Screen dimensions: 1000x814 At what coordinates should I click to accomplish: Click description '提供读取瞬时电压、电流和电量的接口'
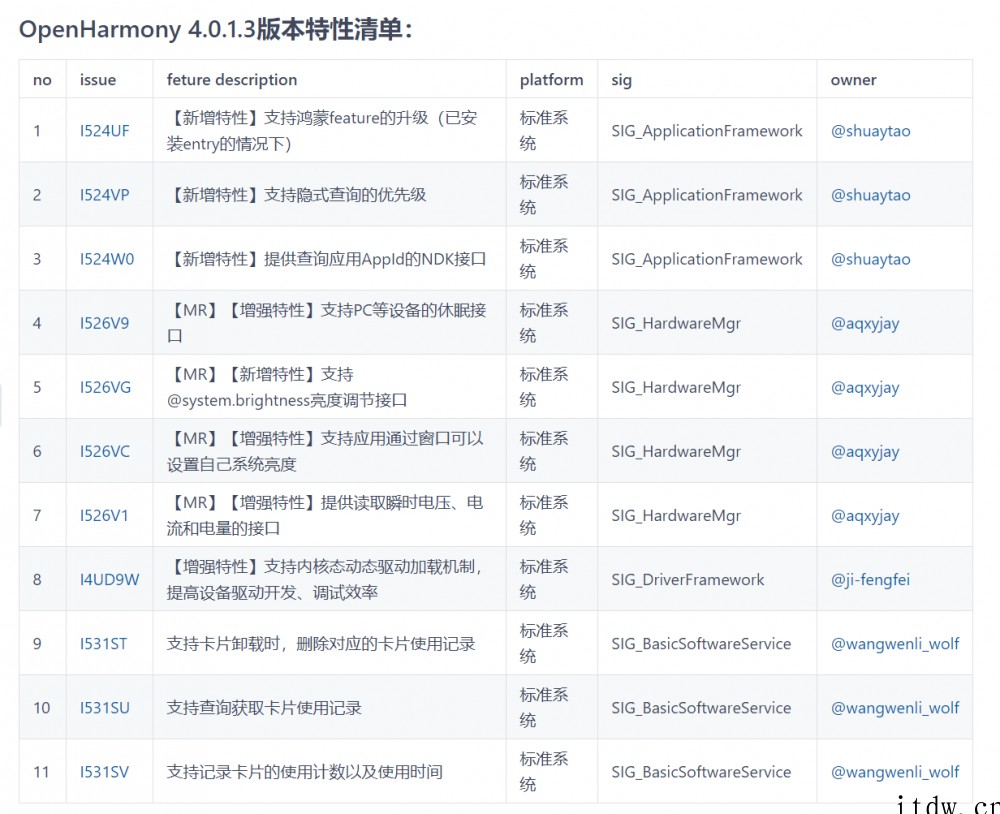(x=325, y=515)
